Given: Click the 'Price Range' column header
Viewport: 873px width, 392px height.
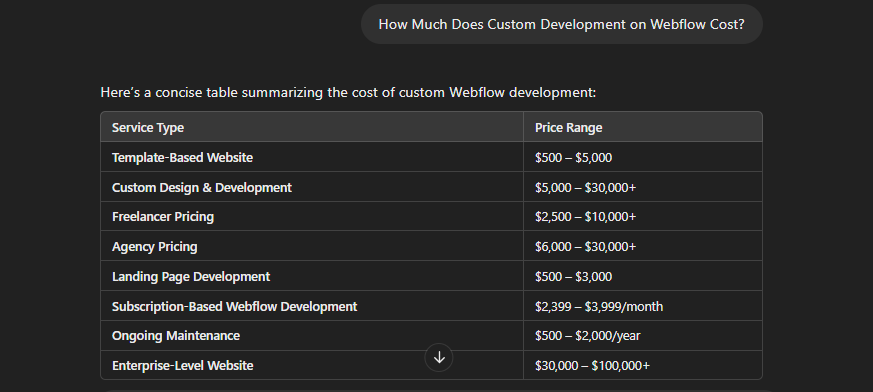Looking at the screenshot, I should coord(643,127).
